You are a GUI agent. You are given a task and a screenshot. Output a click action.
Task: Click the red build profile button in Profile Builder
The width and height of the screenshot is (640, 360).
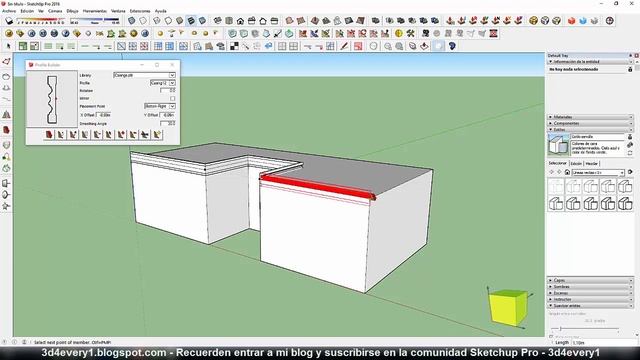(x=49, y=135)
